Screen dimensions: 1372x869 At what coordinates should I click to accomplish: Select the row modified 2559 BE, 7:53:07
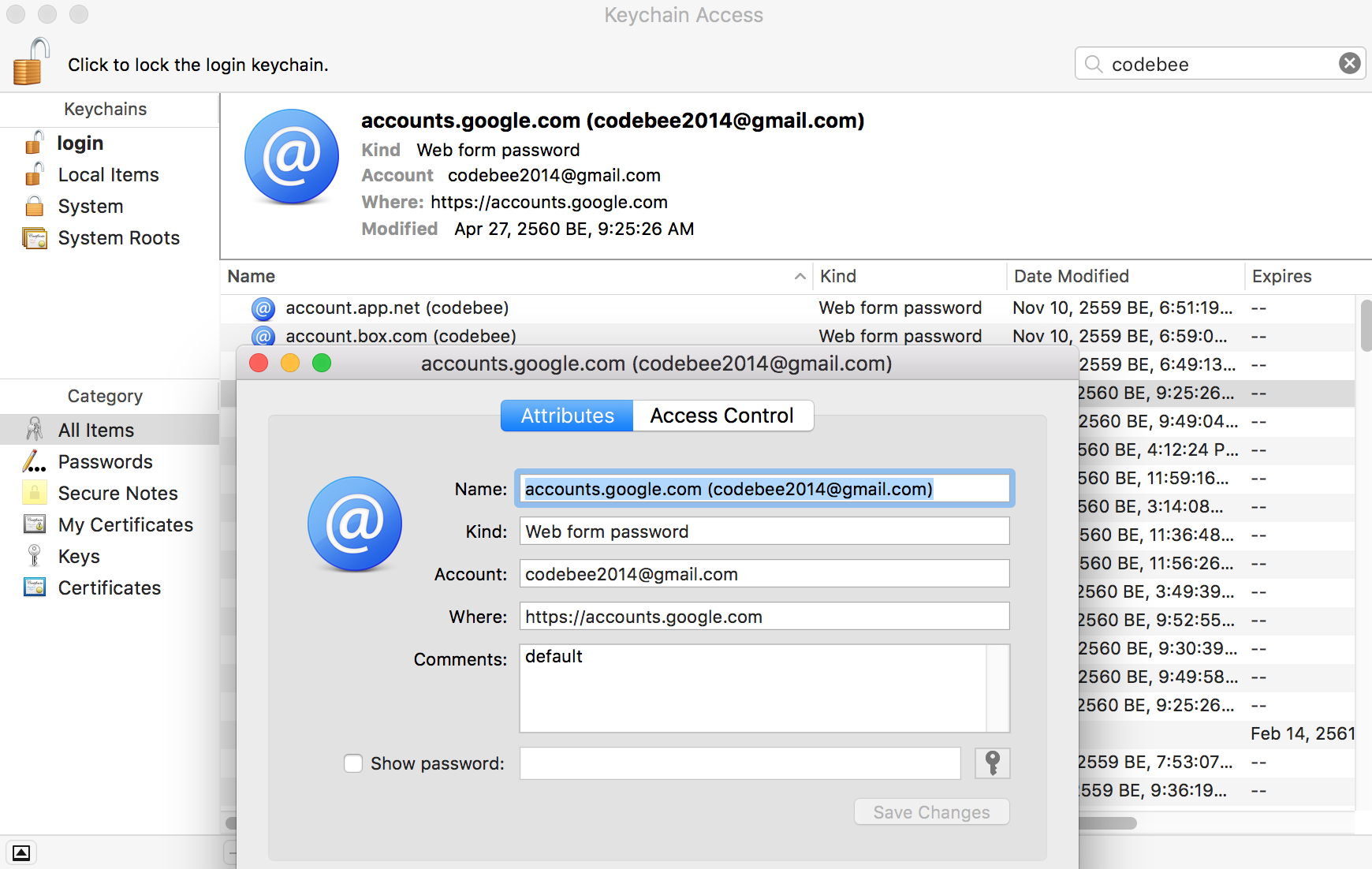pyautogui.click(x=1216, y=762)
